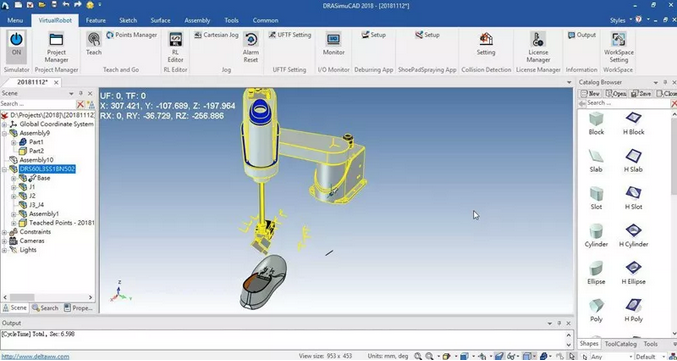
Task: Select the H Cylinder shape
Action: coord(633,235)
